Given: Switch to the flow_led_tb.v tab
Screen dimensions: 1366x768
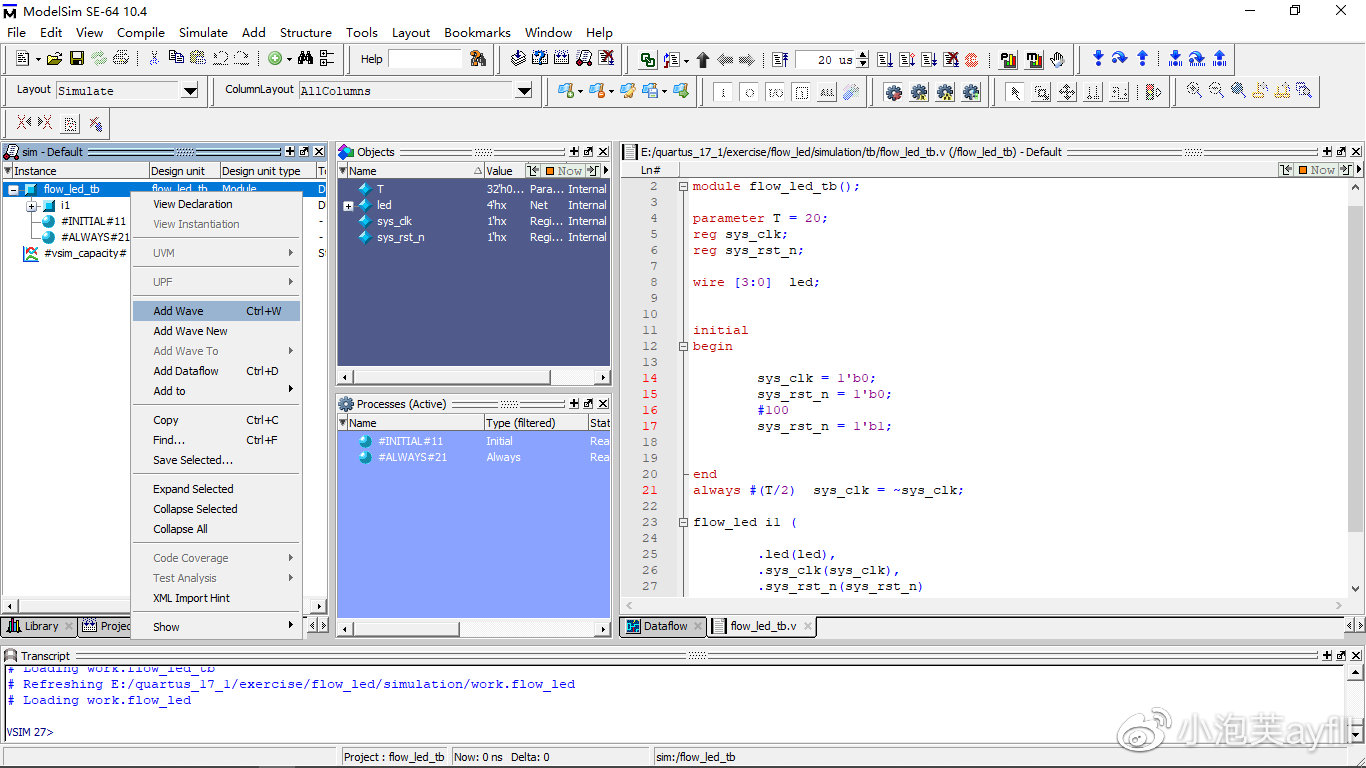Looking at the screenshot, I should [763, 626].
